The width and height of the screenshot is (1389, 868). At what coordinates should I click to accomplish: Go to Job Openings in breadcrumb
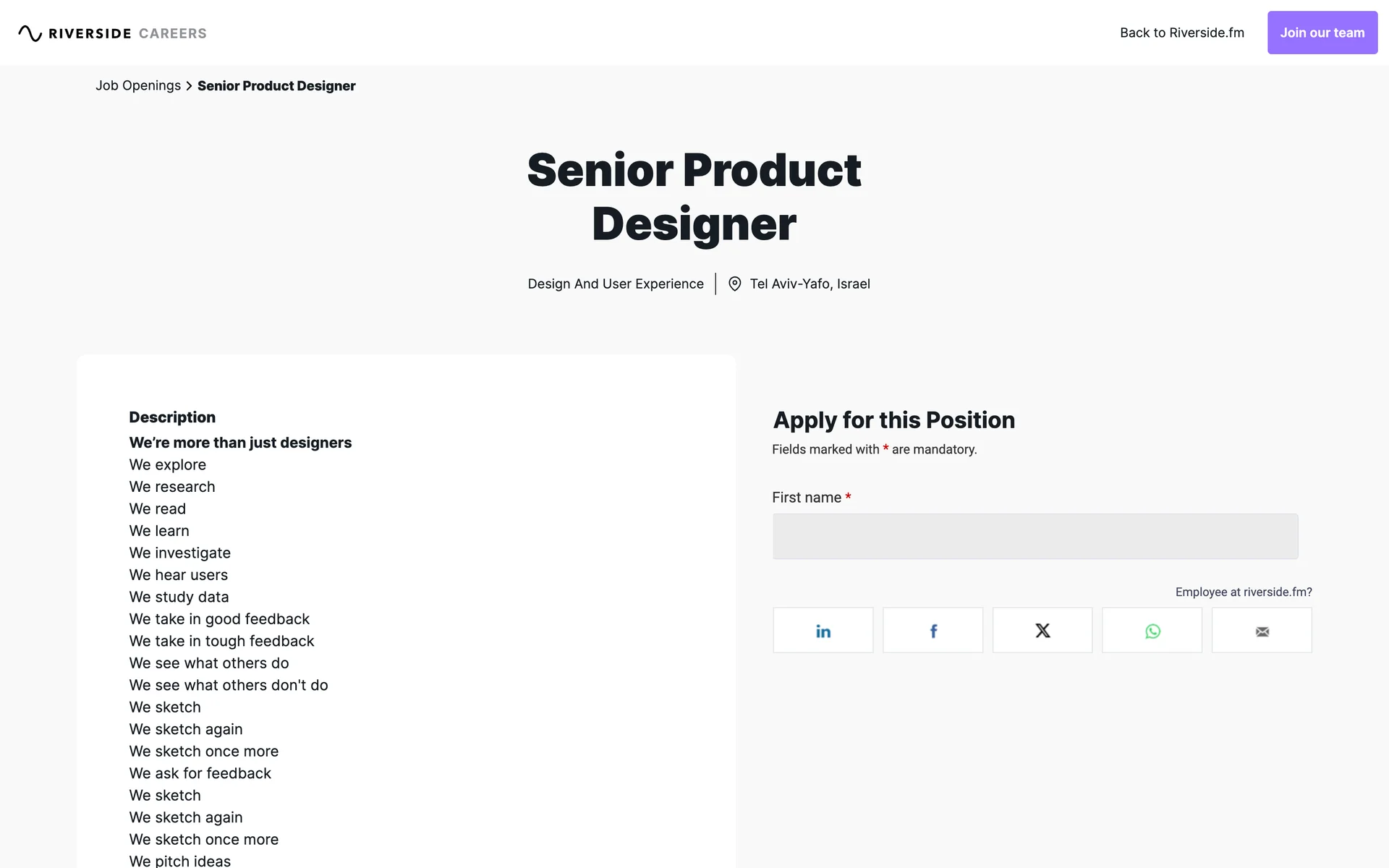pyautogui.click(x=138, y=85)
